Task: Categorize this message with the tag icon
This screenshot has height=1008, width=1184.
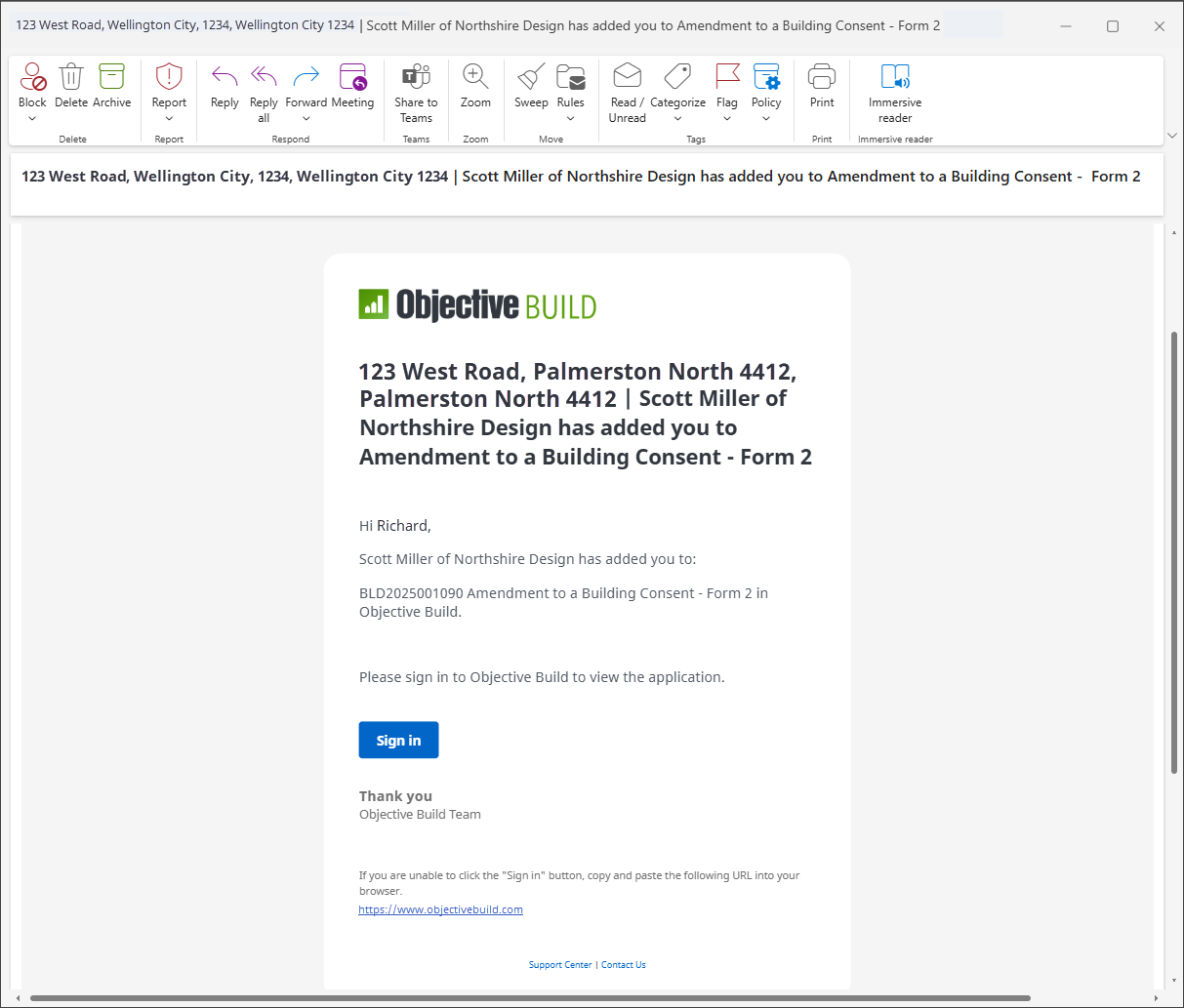Action: coord(677,77)
